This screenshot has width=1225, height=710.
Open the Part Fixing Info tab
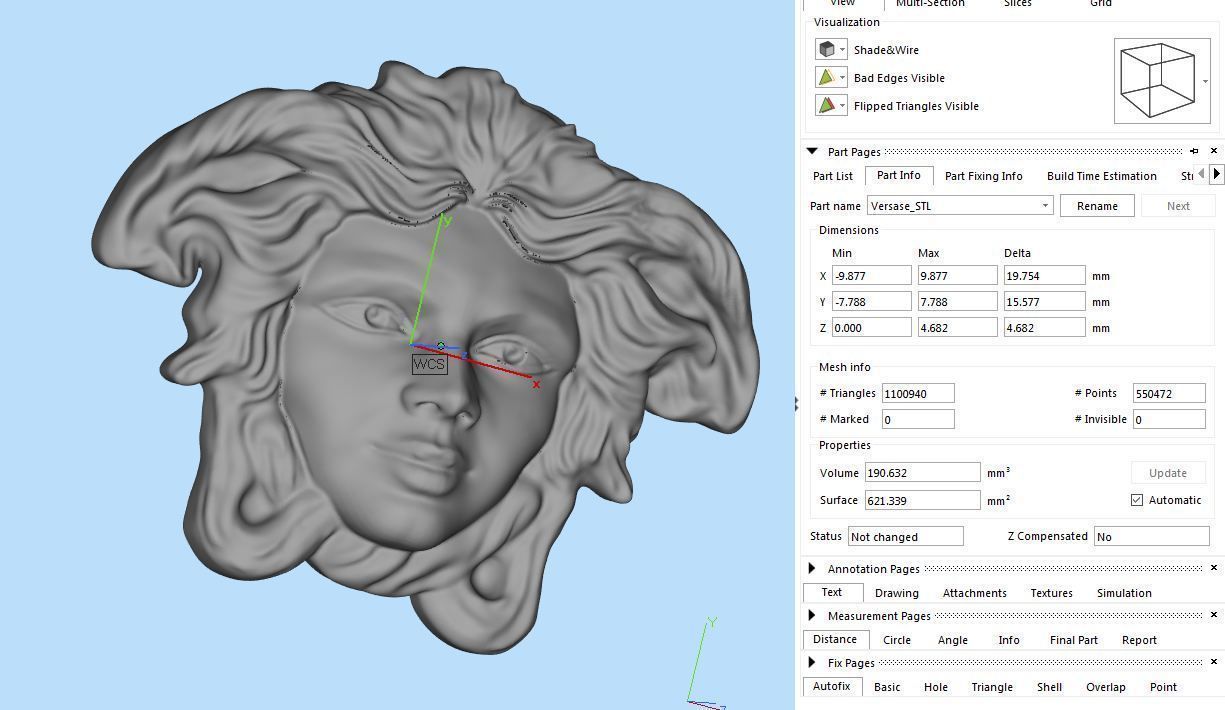tap(984, 176)
